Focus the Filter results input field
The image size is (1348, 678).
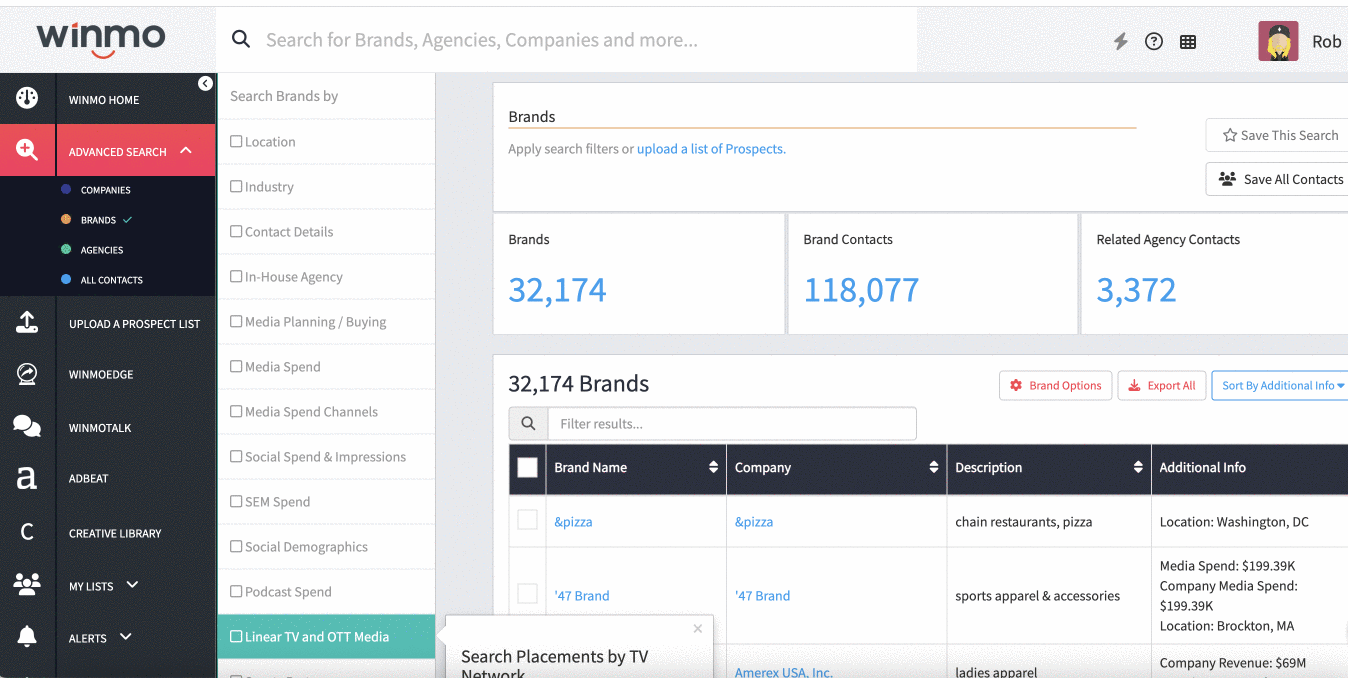732,424
